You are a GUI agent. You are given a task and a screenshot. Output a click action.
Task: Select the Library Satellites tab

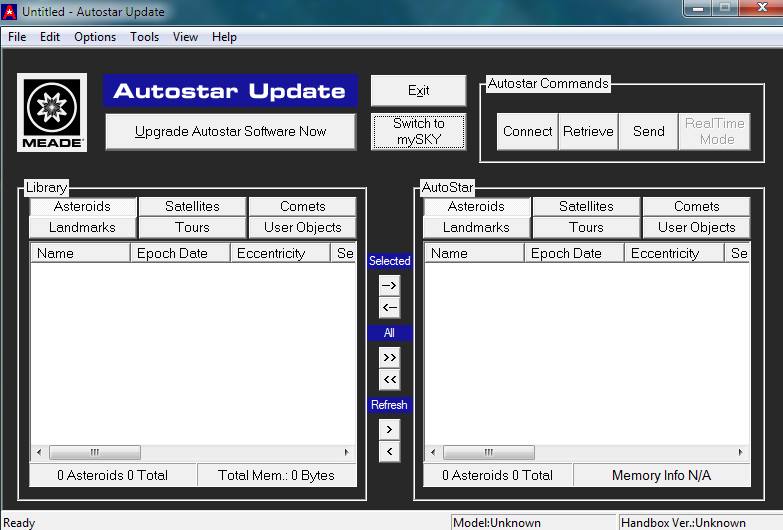tap(192, 206)
